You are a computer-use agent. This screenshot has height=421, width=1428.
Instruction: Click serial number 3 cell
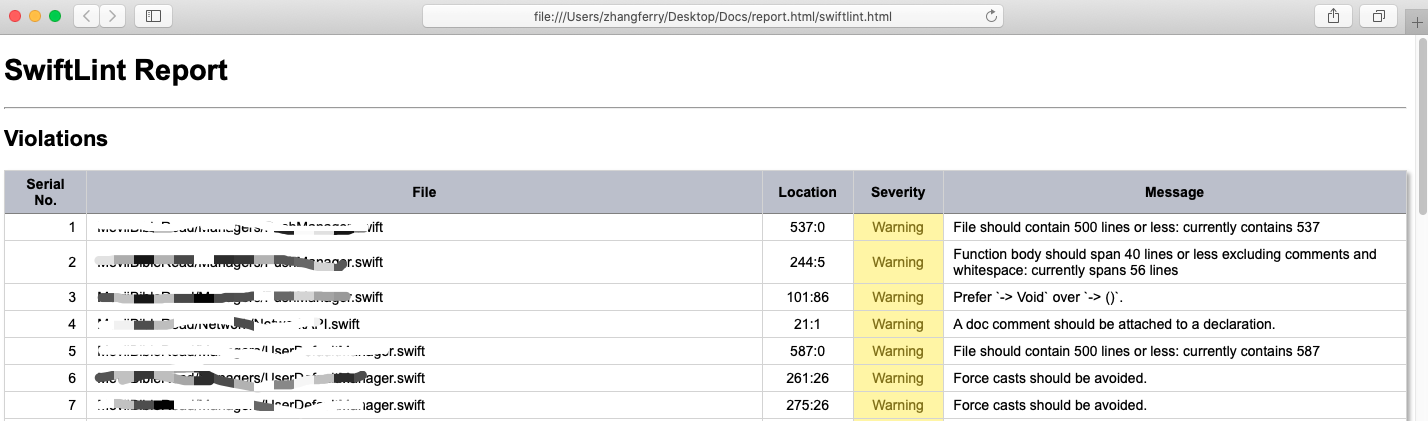[46, 297]
